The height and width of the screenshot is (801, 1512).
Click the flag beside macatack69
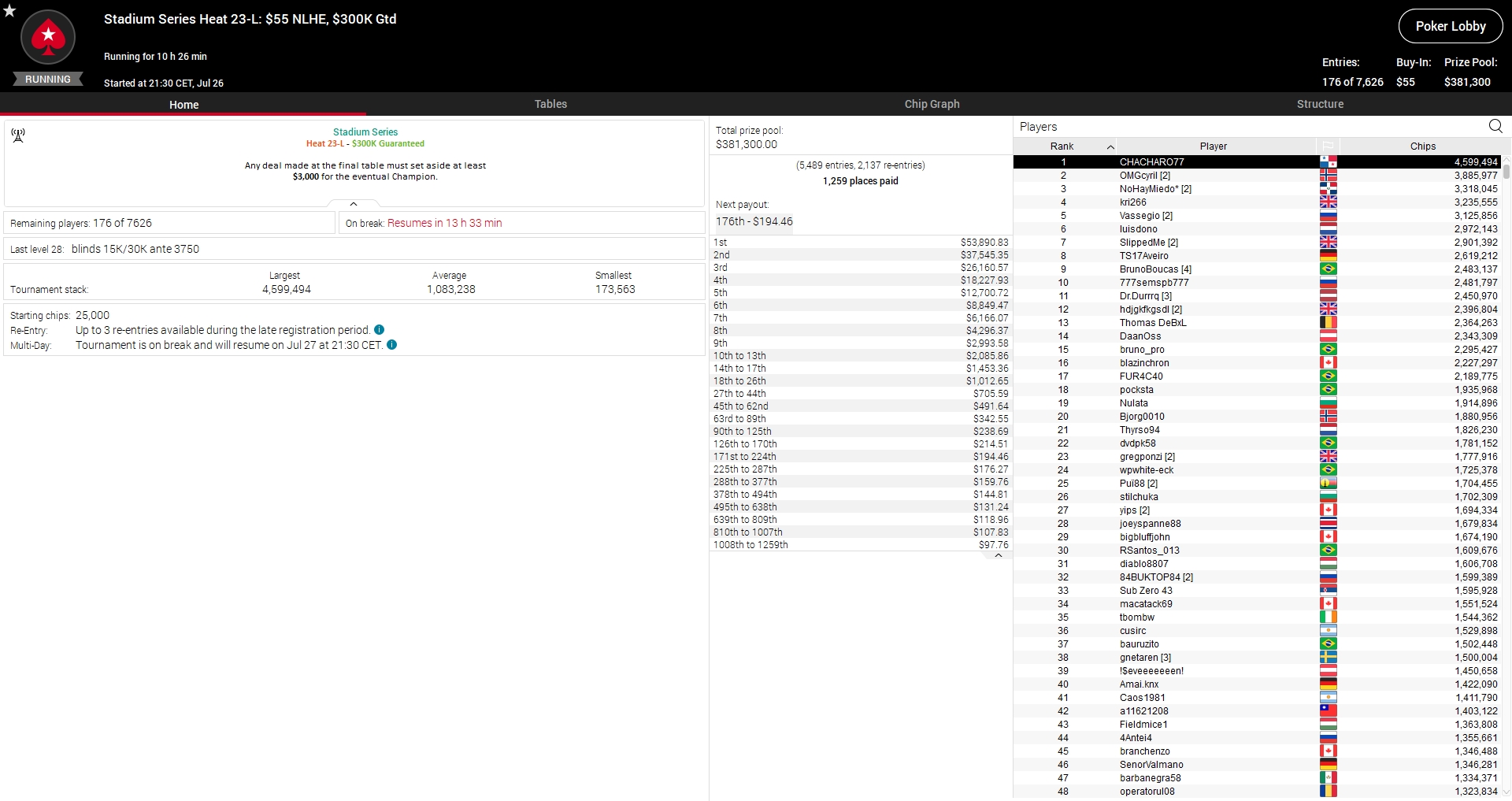point(1329,604)
